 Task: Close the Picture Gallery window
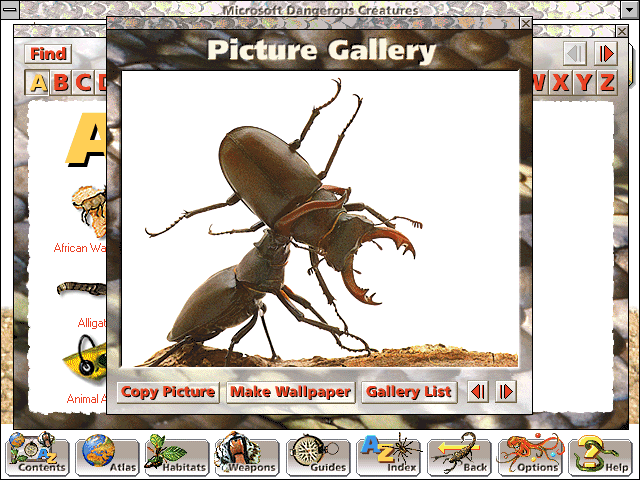coord(526,23)
